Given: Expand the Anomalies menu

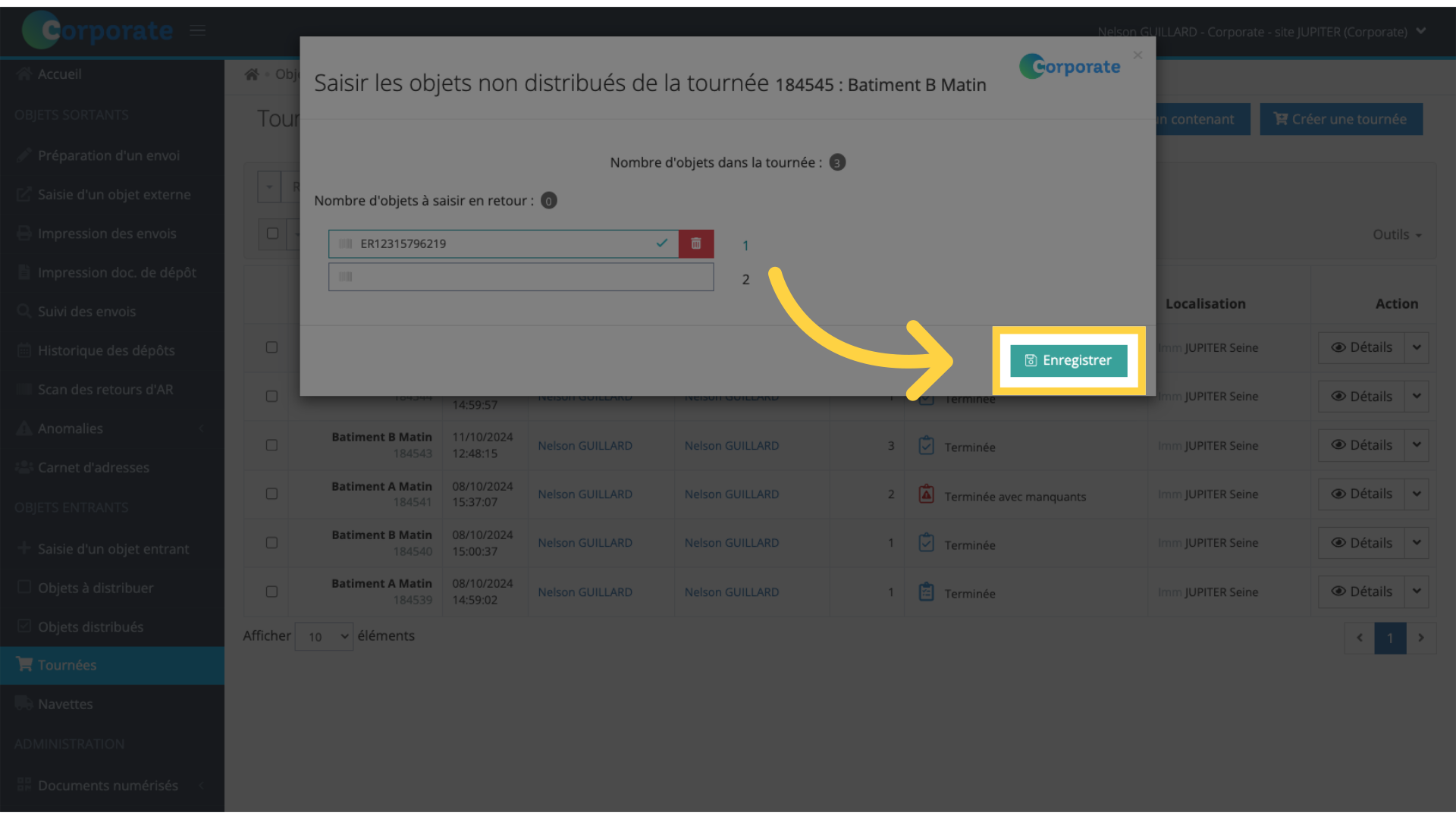Looking at the screenshot, I should pyautogui.click(x=112, y=428).
